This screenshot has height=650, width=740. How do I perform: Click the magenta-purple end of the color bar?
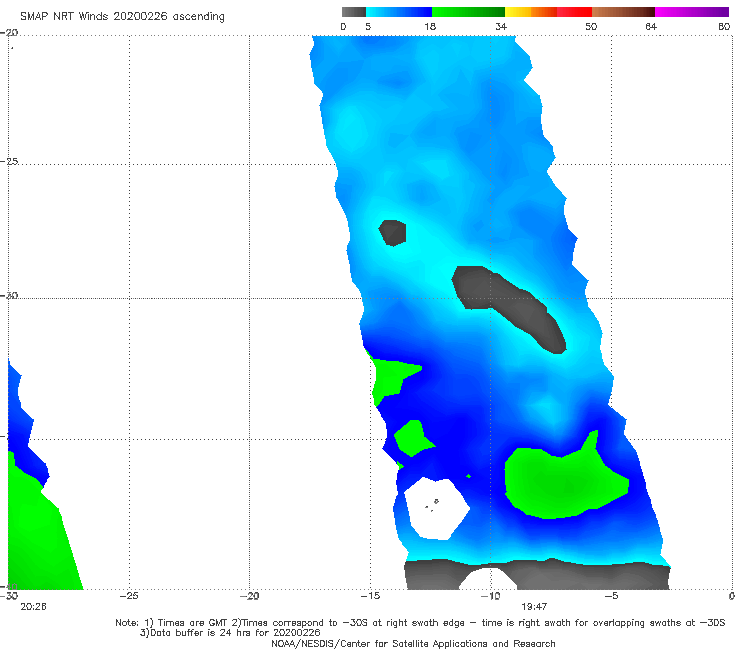coord(692,12)
